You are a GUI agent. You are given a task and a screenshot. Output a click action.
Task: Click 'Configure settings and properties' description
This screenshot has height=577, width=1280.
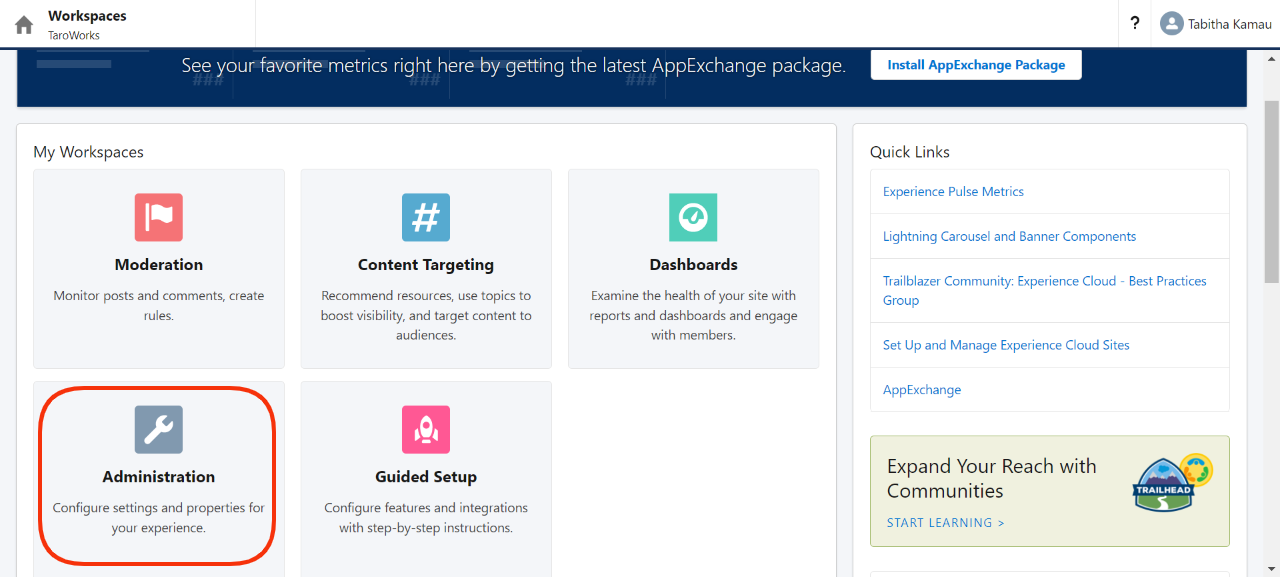click(x=159, y=517)
